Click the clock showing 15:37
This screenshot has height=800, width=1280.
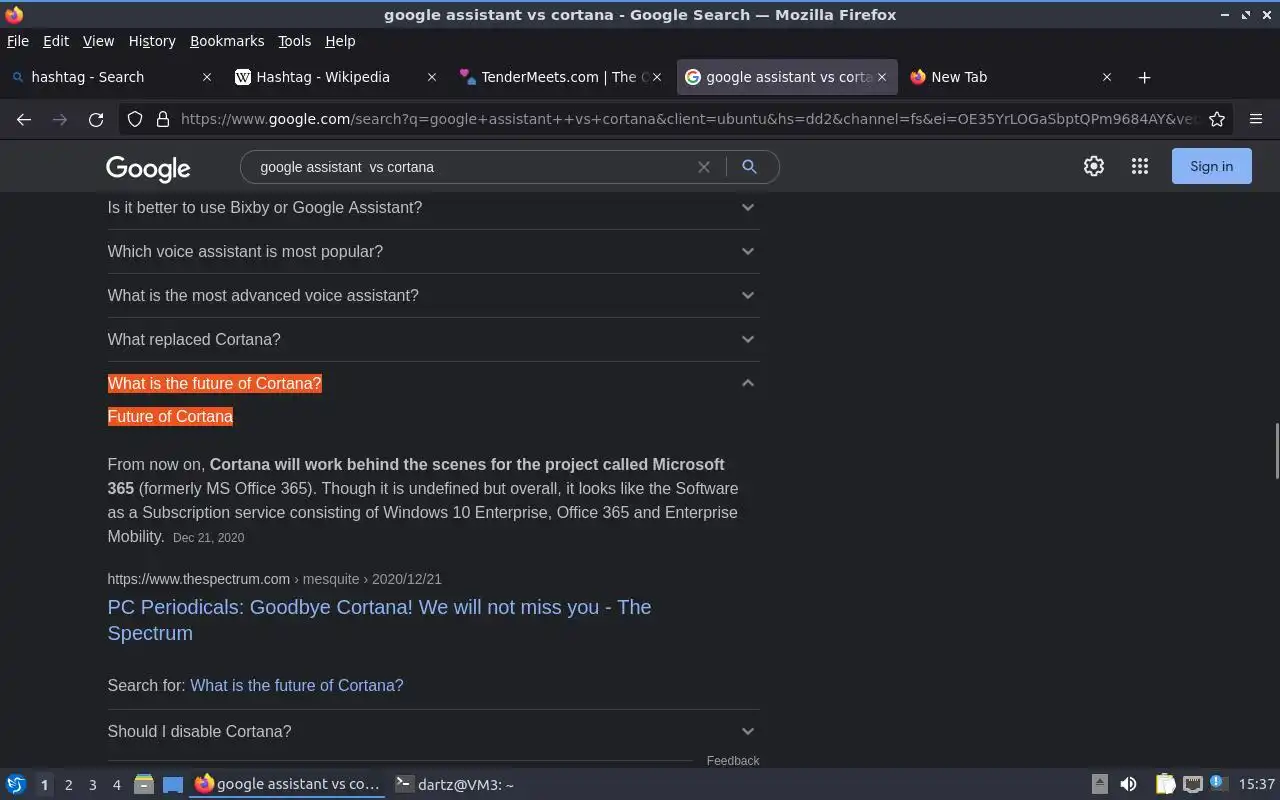tap(1257, 785)
